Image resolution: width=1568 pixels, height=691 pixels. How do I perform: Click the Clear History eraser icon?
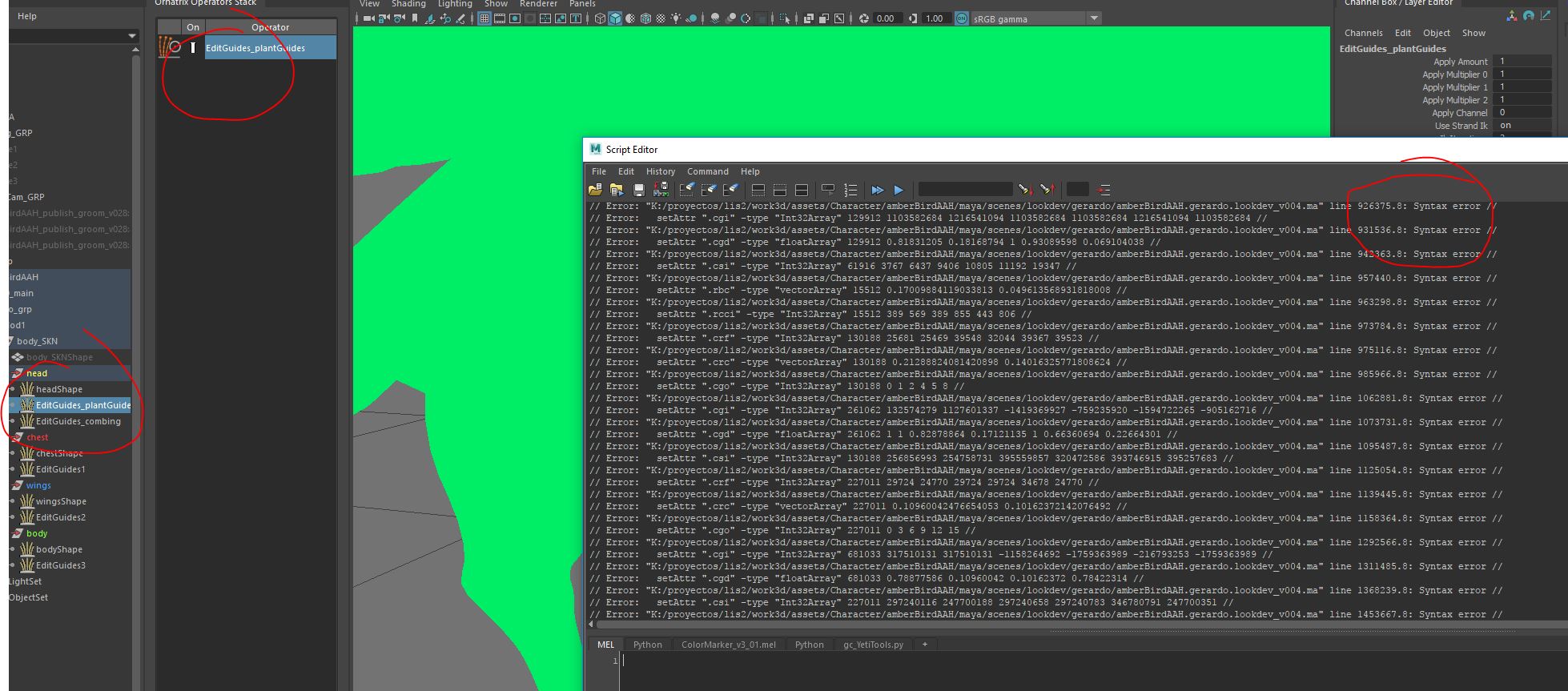pos(687,190)
